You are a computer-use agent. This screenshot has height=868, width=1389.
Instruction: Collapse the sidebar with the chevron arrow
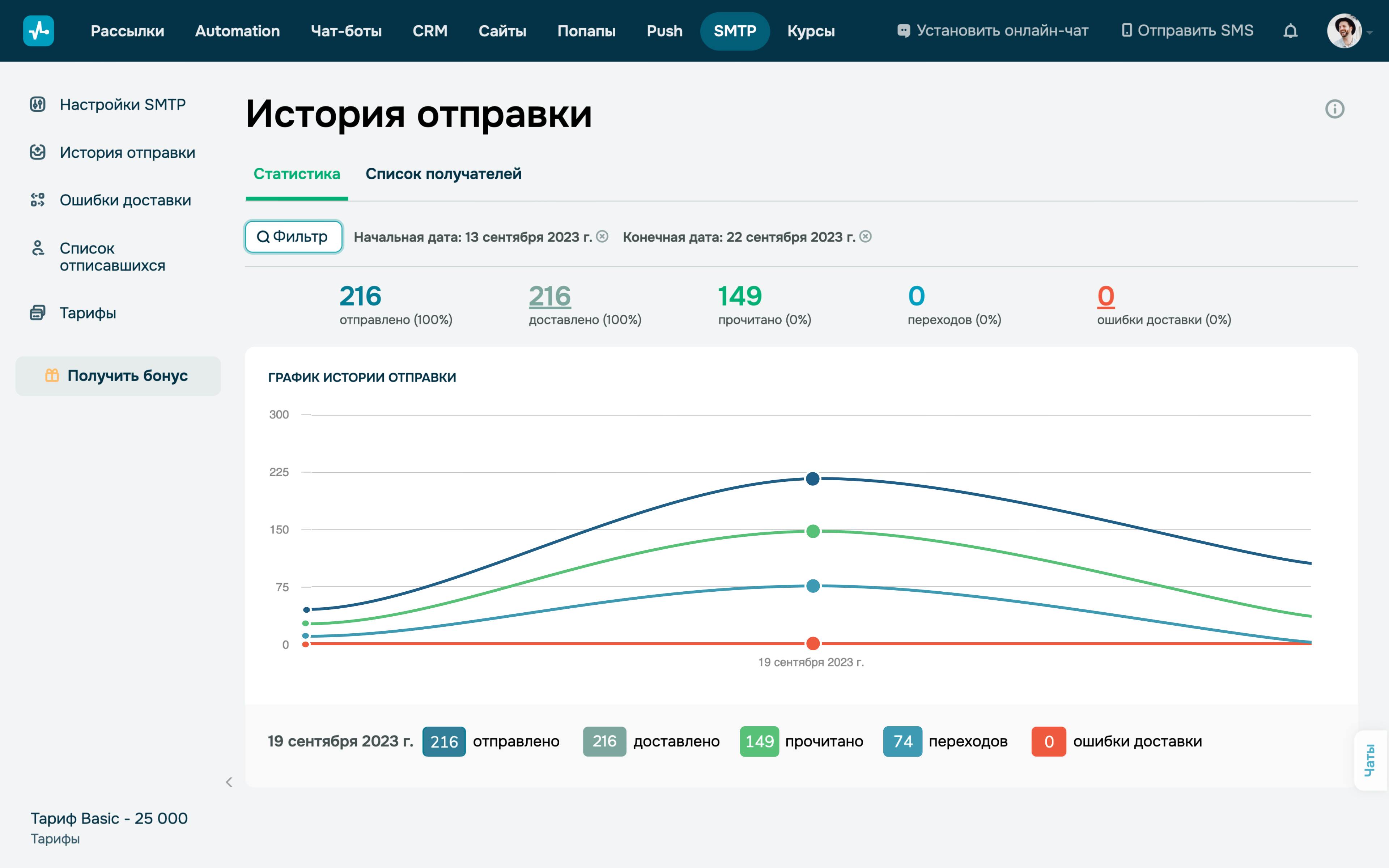pos(229,782)
